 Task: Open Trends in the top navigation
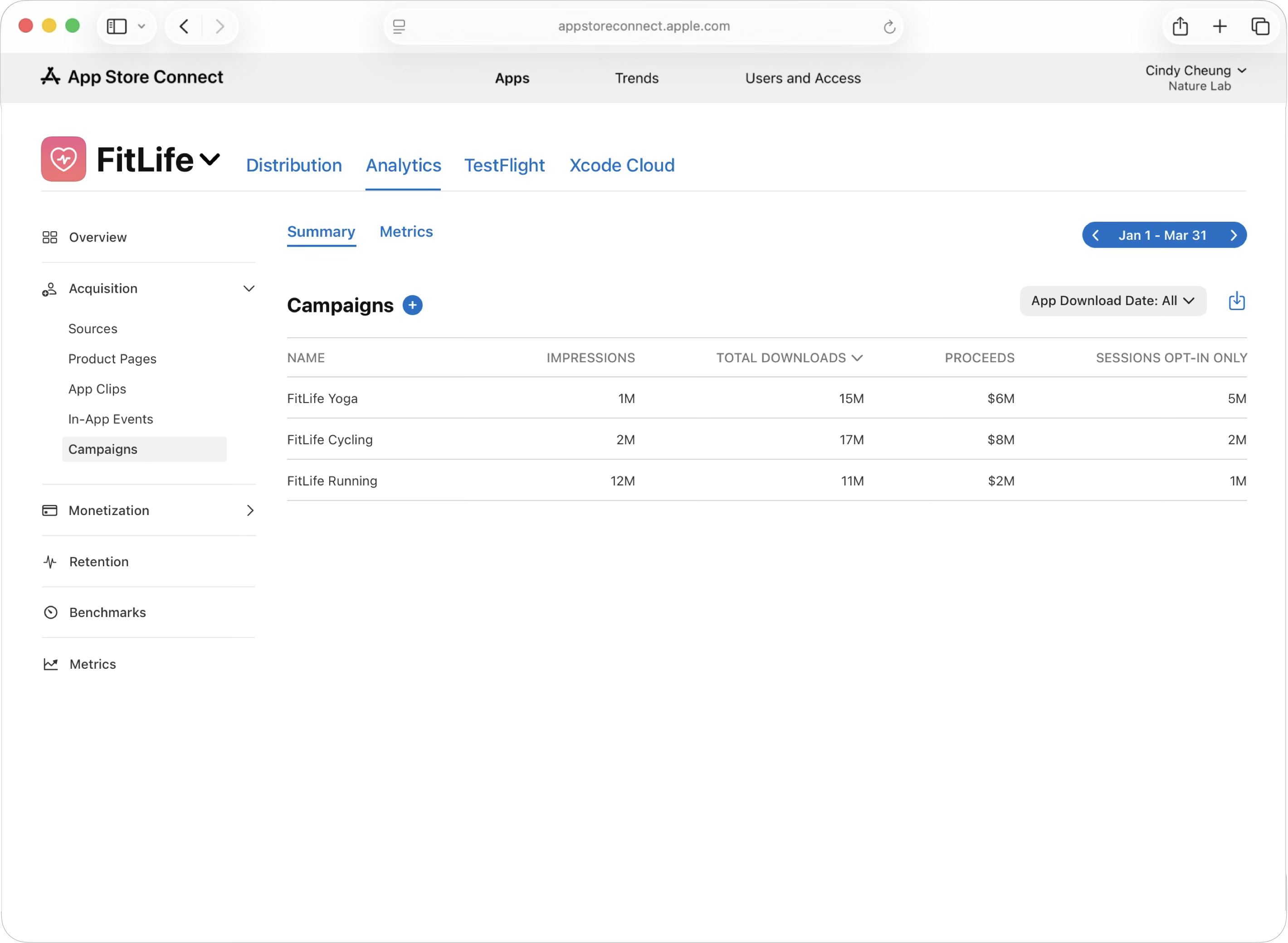(636, 78)
